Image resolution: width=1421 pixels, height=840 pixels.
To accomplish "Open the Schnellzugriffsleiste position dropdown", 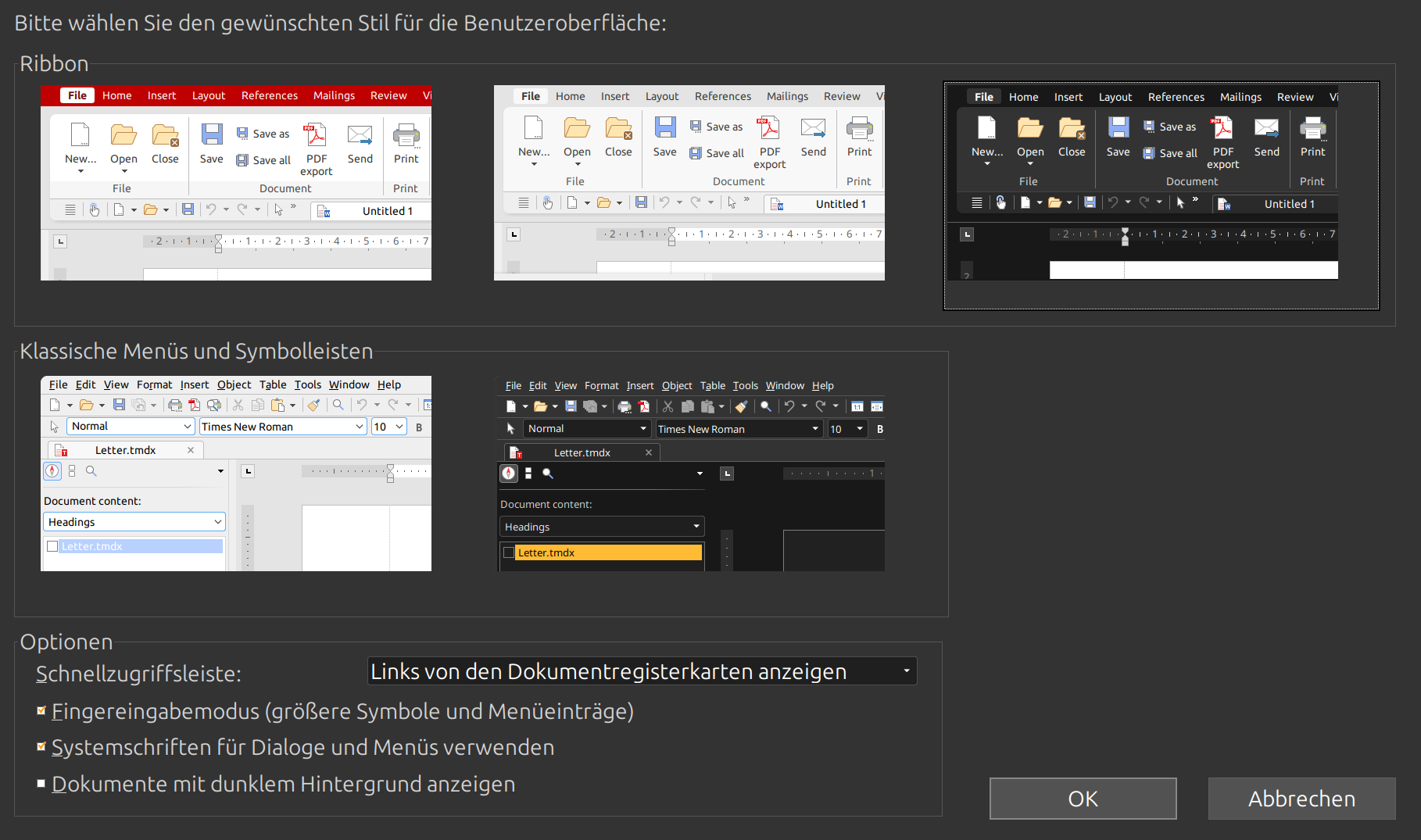I will click(x=642, y=671).
